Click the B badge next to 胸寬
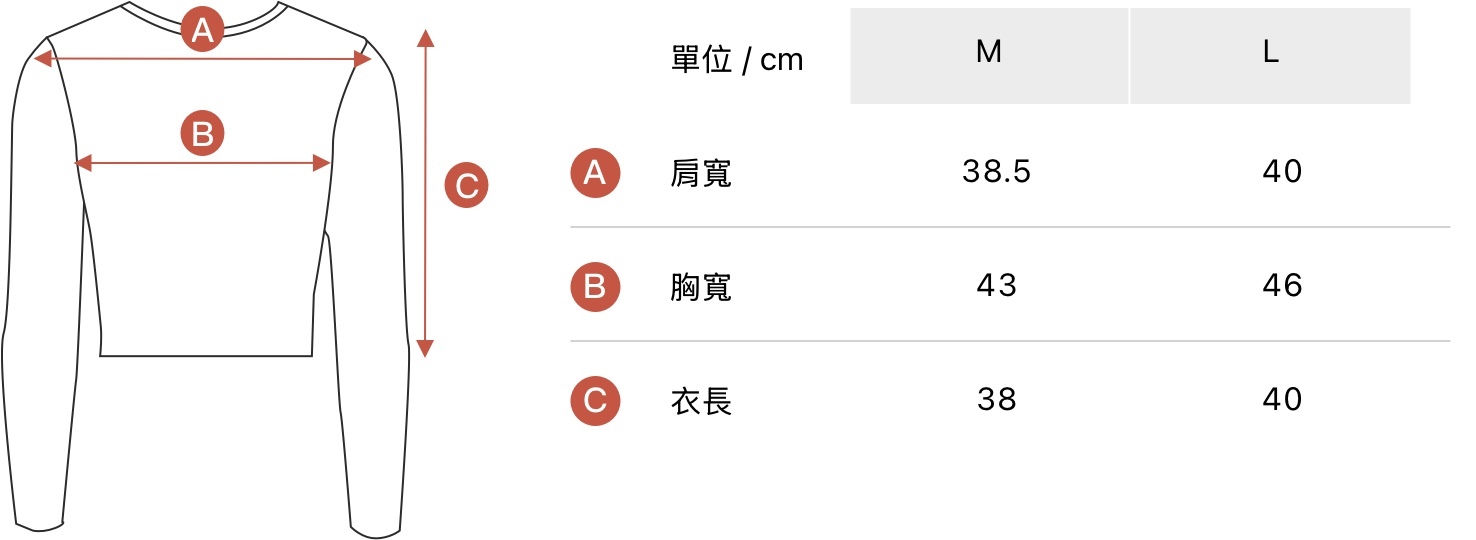1476x540 pixels. tap(595, 287)
